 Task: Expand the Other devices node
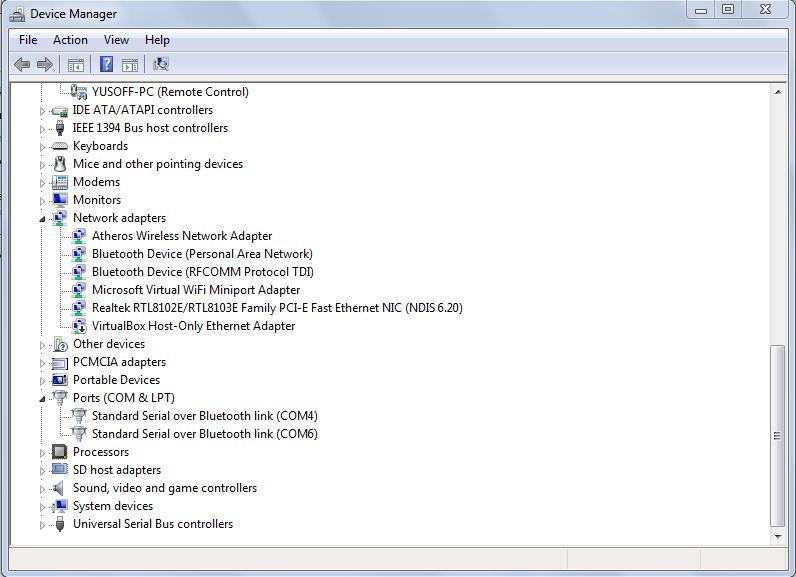click(x=43, y=345)
